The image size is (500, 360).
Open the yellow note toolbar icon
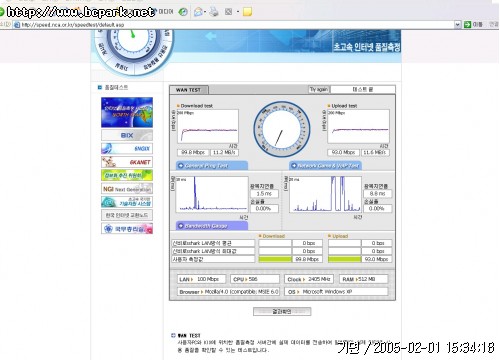click(x=247, y=12)
